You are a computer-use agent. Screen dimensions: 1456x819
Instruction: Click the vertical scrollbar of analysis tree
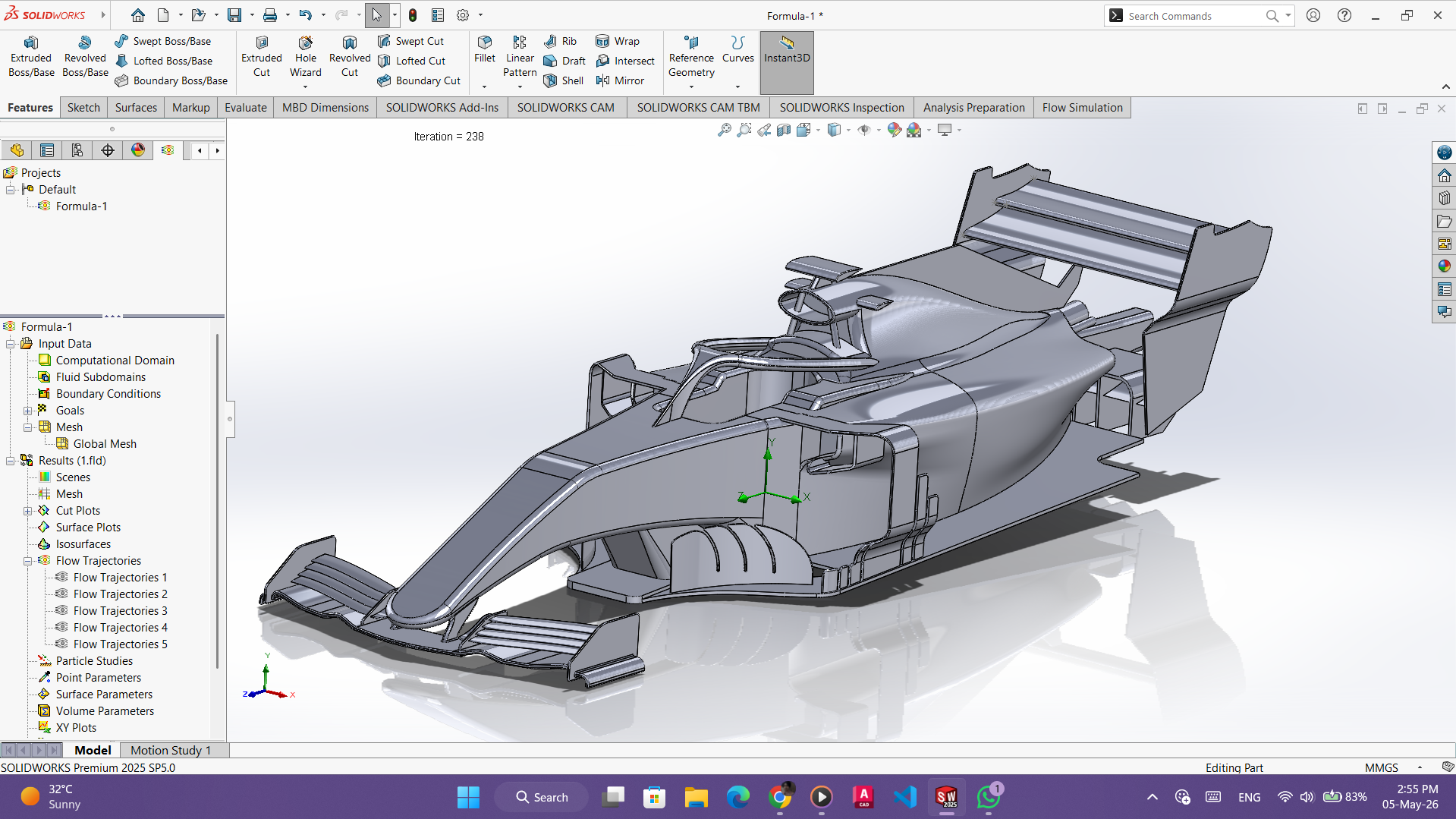coord(218,501)
